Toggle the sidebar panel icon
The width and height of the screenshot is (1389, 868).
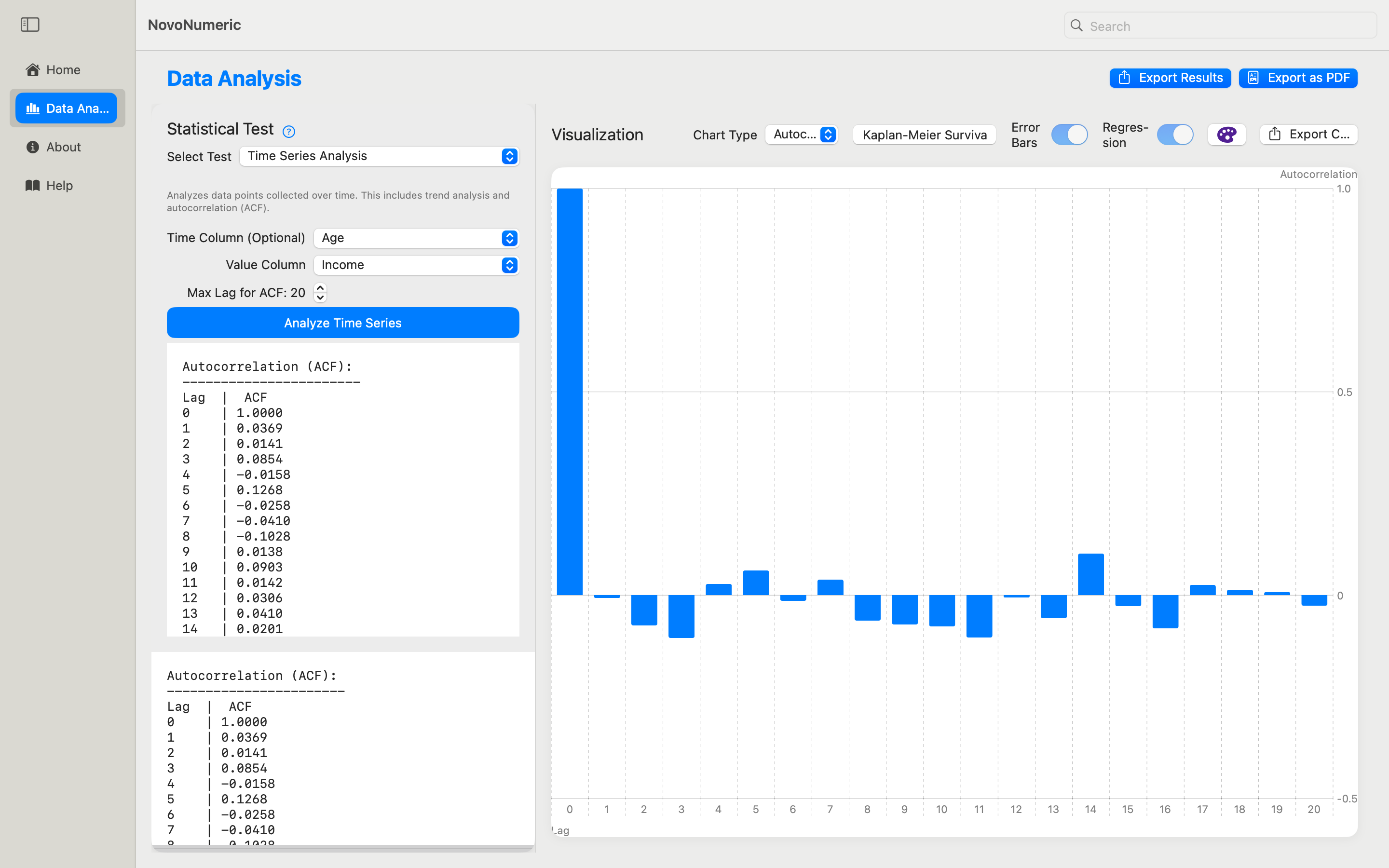pyautogui.click(x=30, y=25)
